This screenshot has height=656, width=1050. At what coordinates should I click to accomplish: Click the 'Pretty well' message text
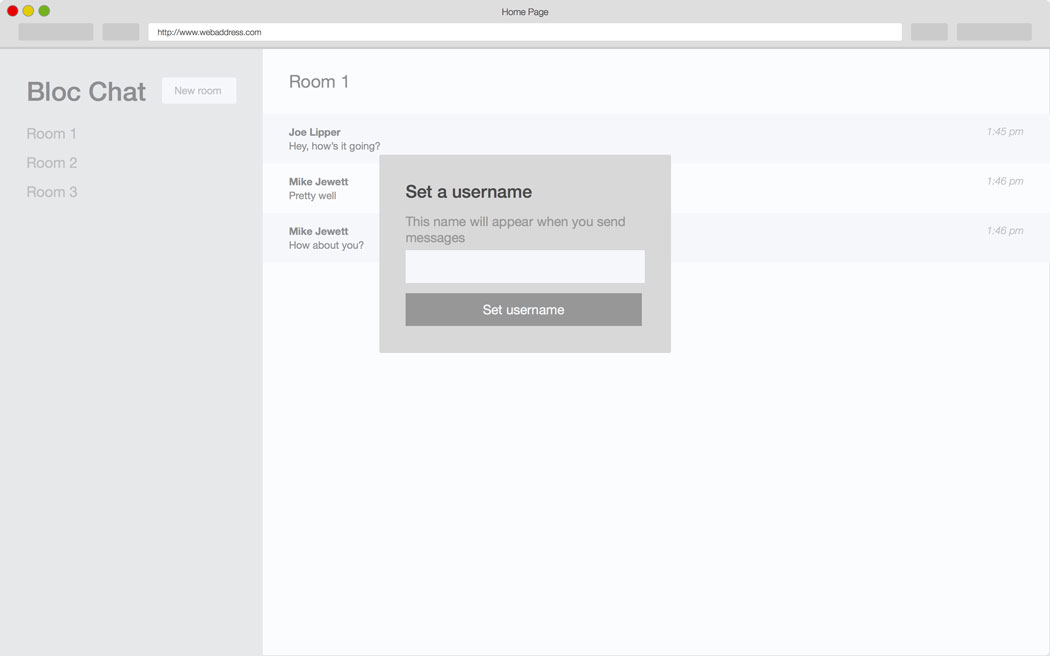click(x=313, y=195)
